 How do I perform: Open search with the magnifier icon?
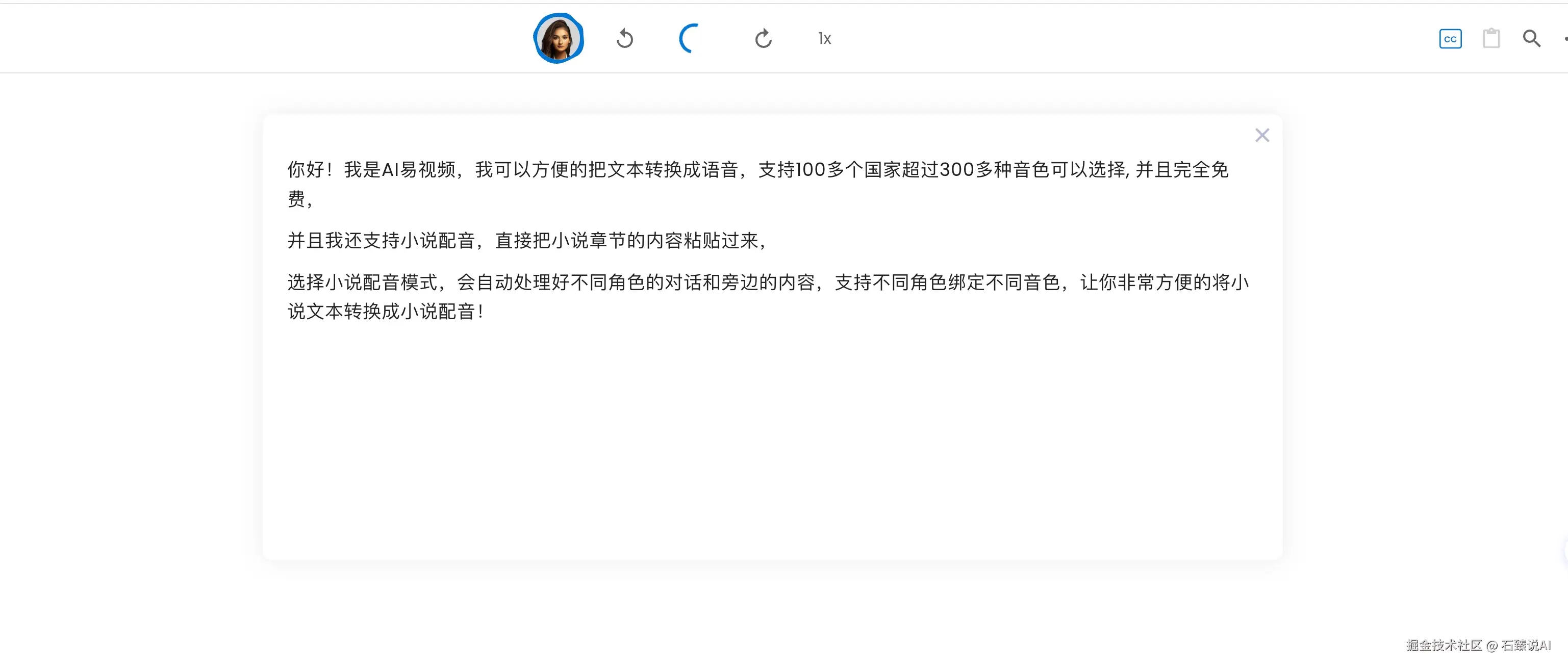coord(1531,39)
